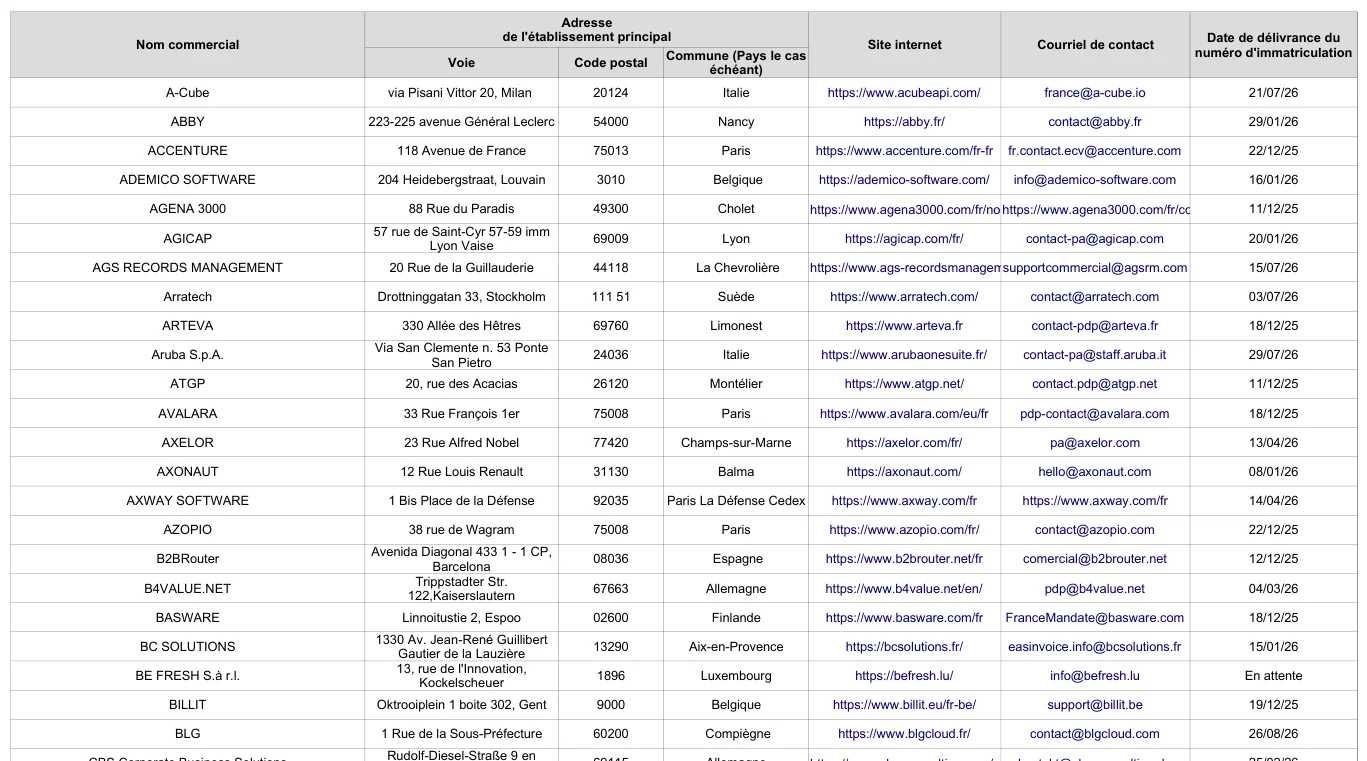The height and width of the screenshot is (761, 1367).
Task: Open https://www.arubaonesuite.fr/ link
Action: click(904, 355)
